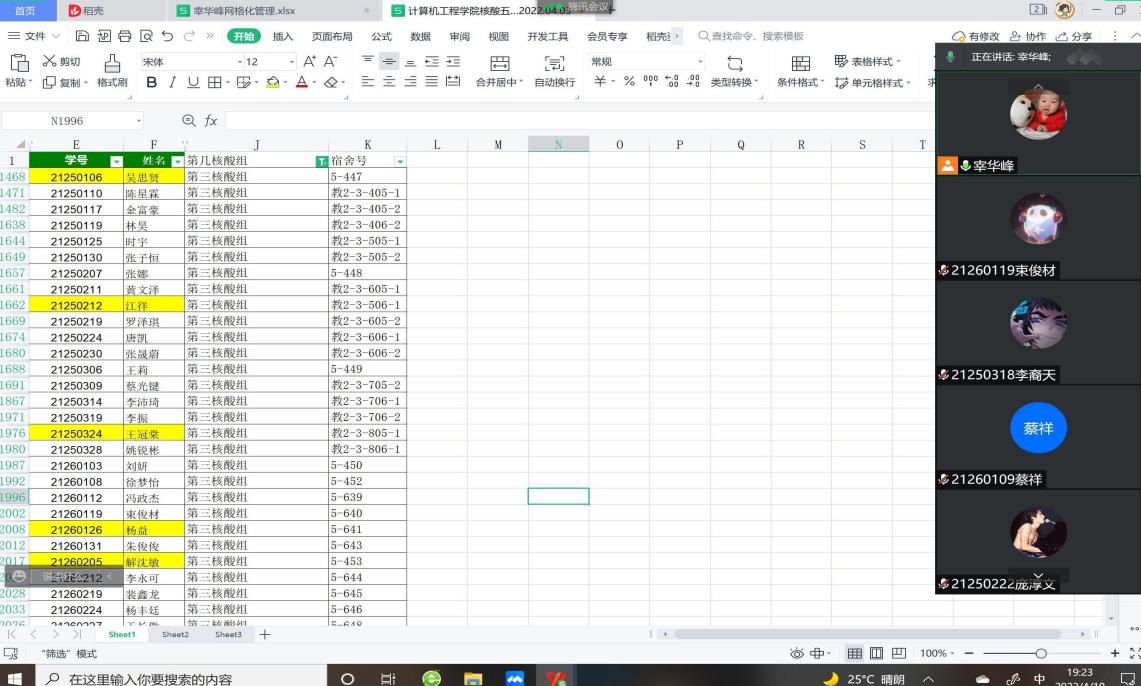Click the Conditional Formatting (条件格式) icon

(800, 63)
